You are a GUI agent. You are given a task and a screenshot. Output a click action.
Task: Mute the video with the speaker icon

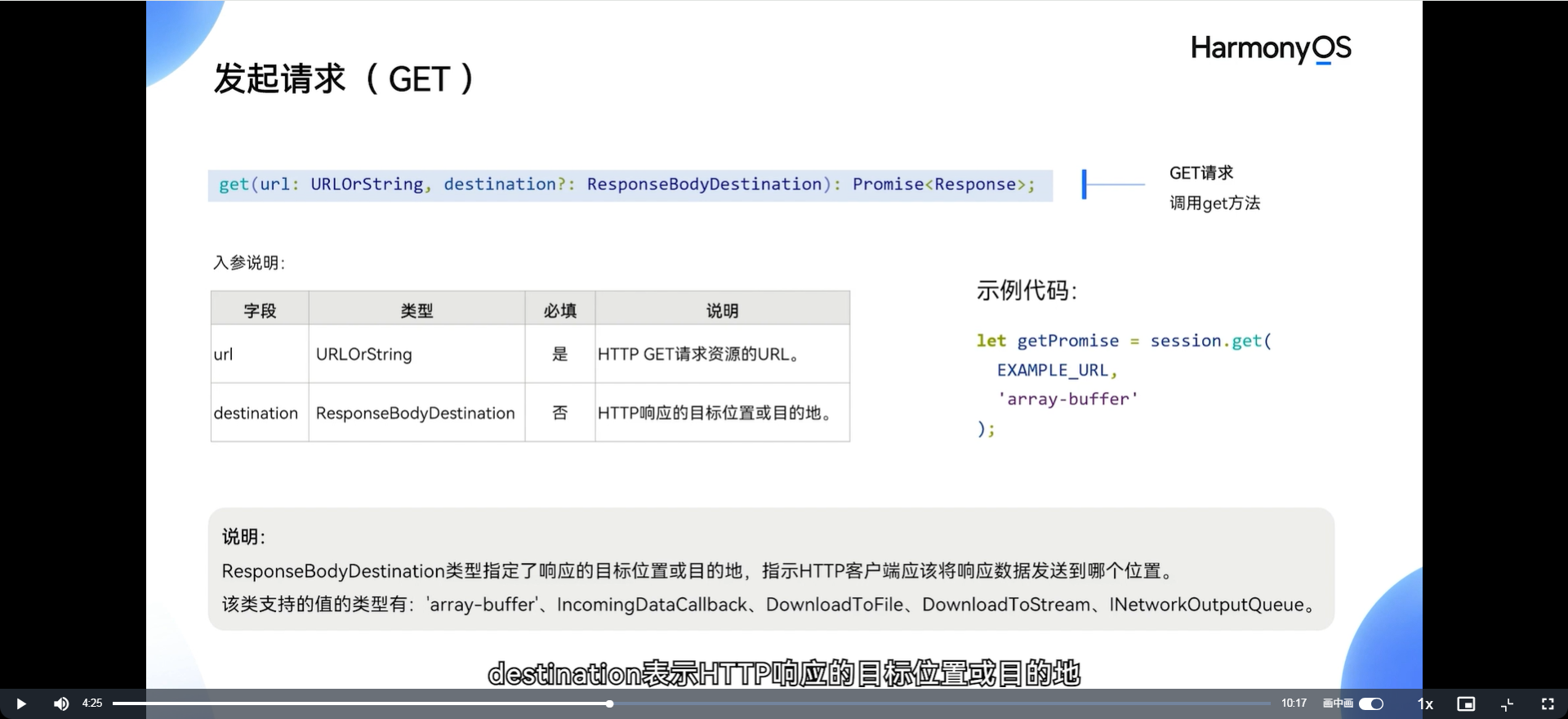pyautogui.click(x=61, y=703)
